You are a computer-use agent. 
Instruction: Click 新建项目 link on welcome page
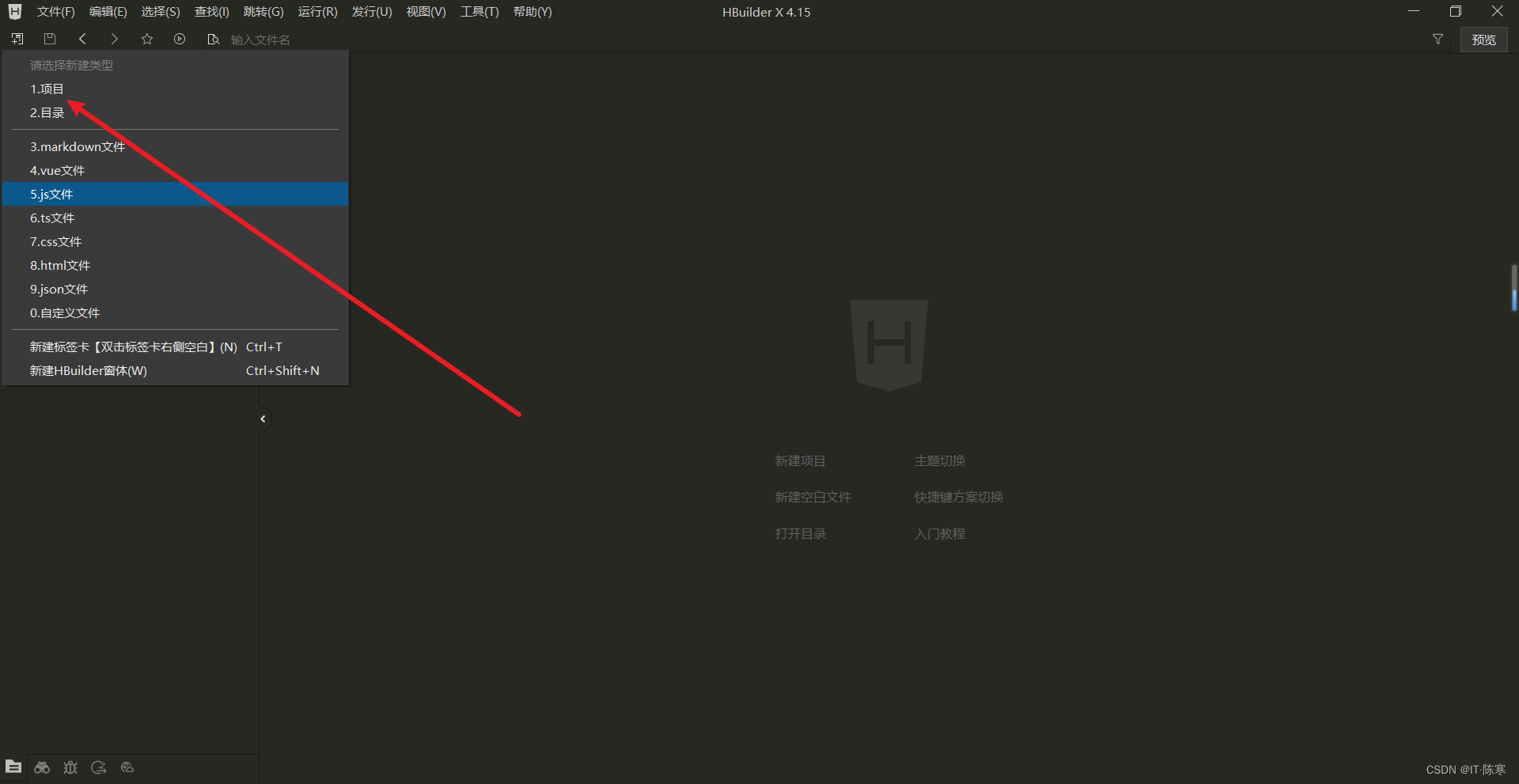pos(800,460)
